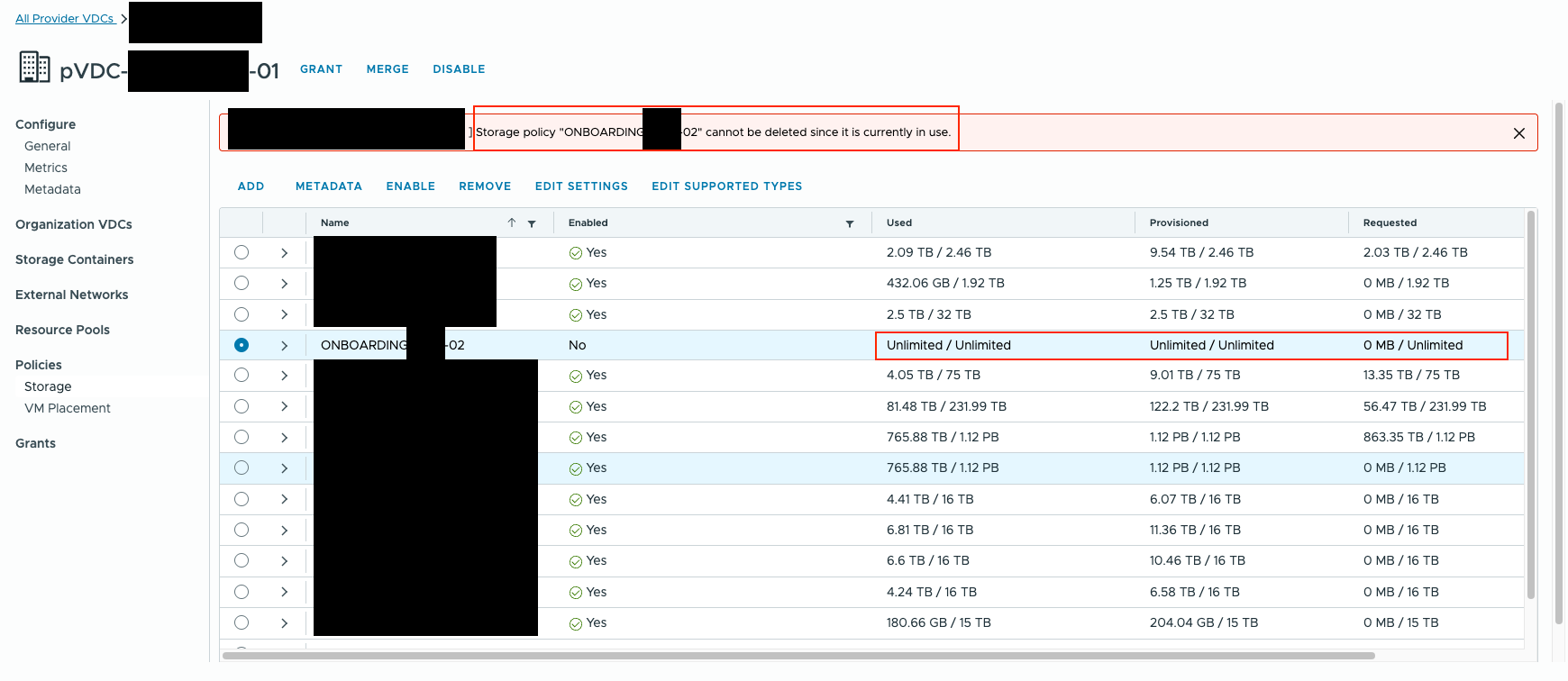Viewport: 1568px width, 681px height.
Task: Click the REMOVE action button
Action: (484, 186)
